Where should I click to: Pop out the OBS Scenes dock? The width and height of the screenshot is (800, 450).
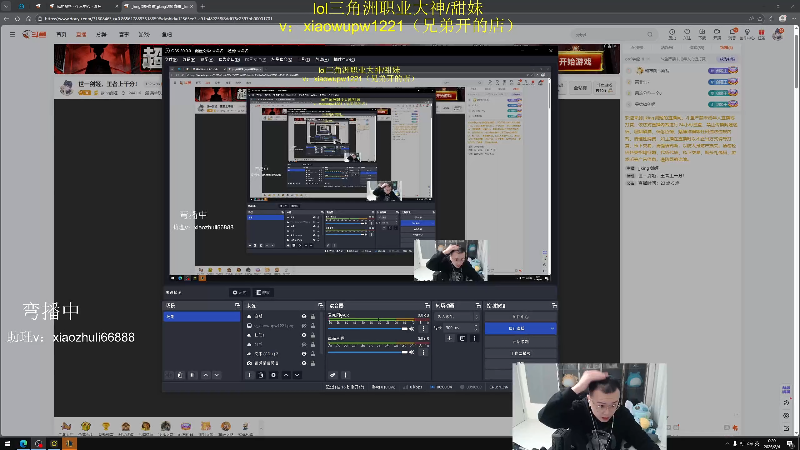237,305
